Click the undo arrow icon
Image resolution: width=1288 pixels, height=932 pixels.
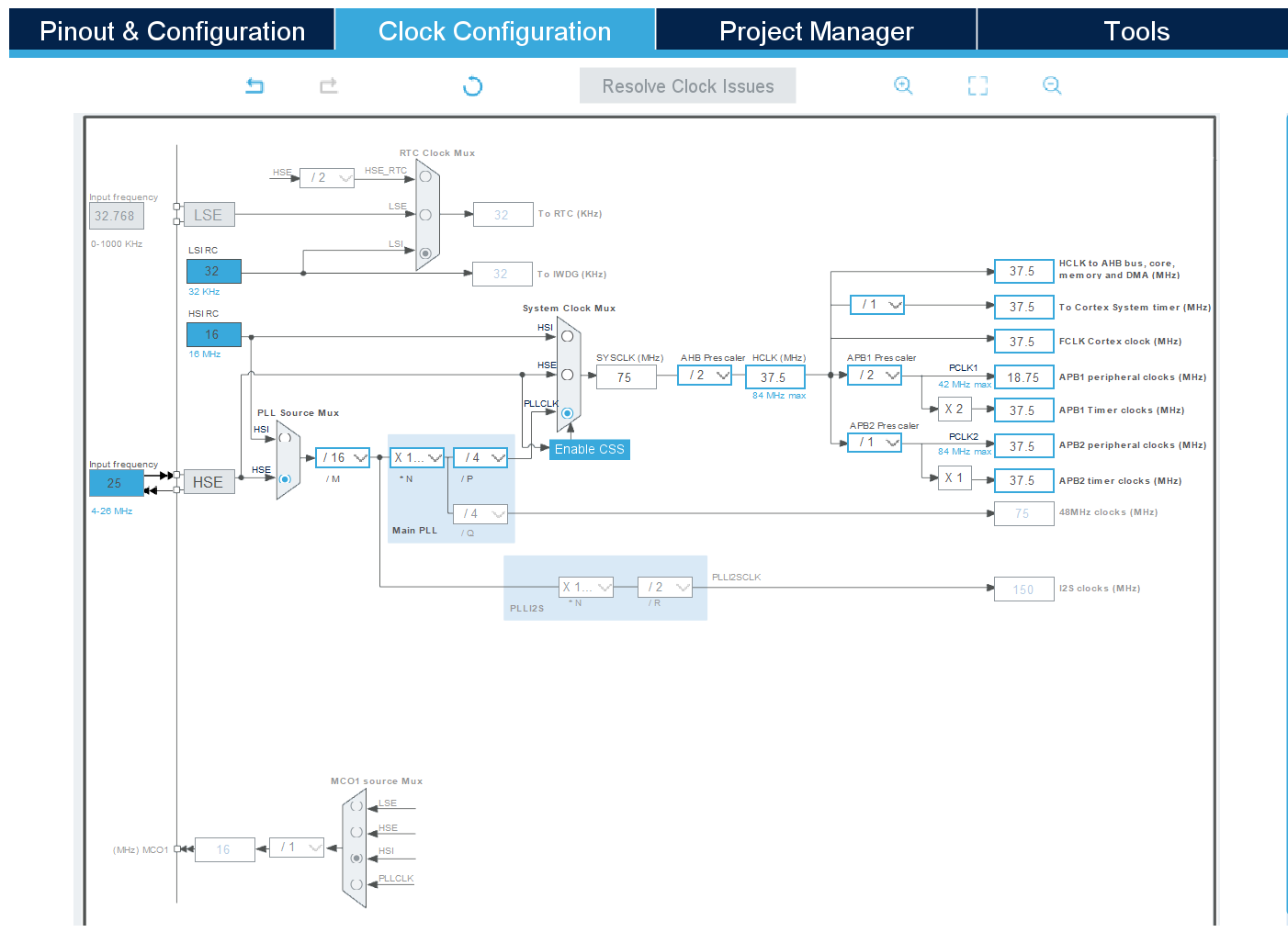[x=254, y=85]
